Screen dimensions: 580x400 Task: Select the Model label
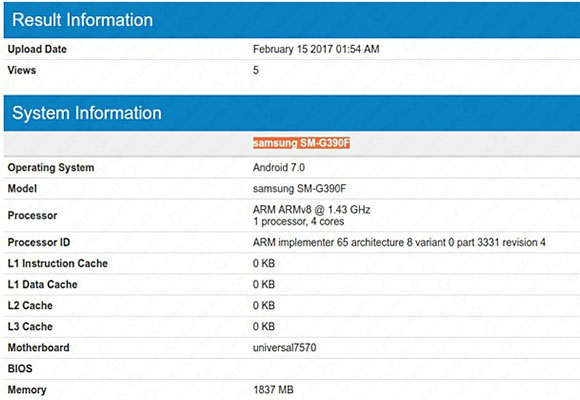pos(22,189)
